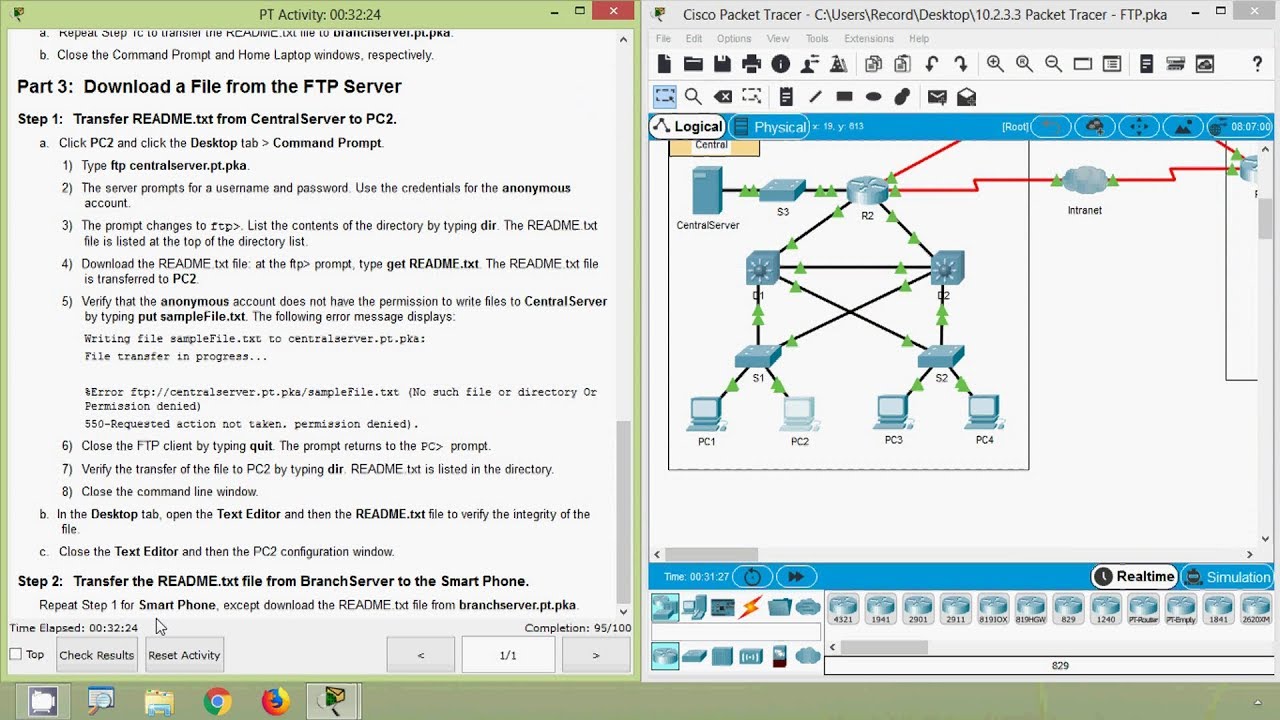1280x720 pixels.
Task: Reset zoom with the middle magnifier icon
Action: click(x=1024, y=64)
